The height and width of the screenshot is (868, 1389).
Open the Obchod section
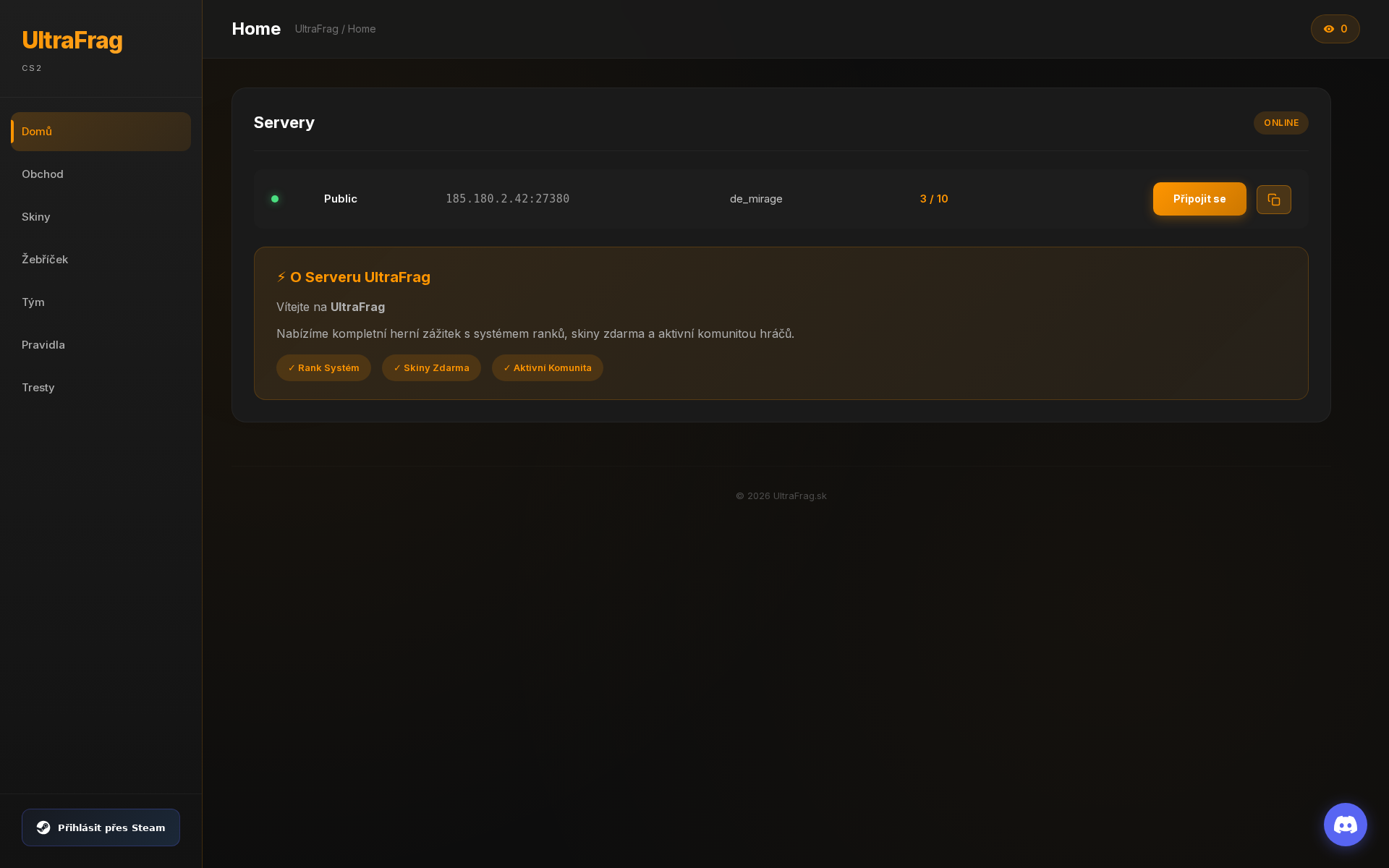(x=43, y=174)
